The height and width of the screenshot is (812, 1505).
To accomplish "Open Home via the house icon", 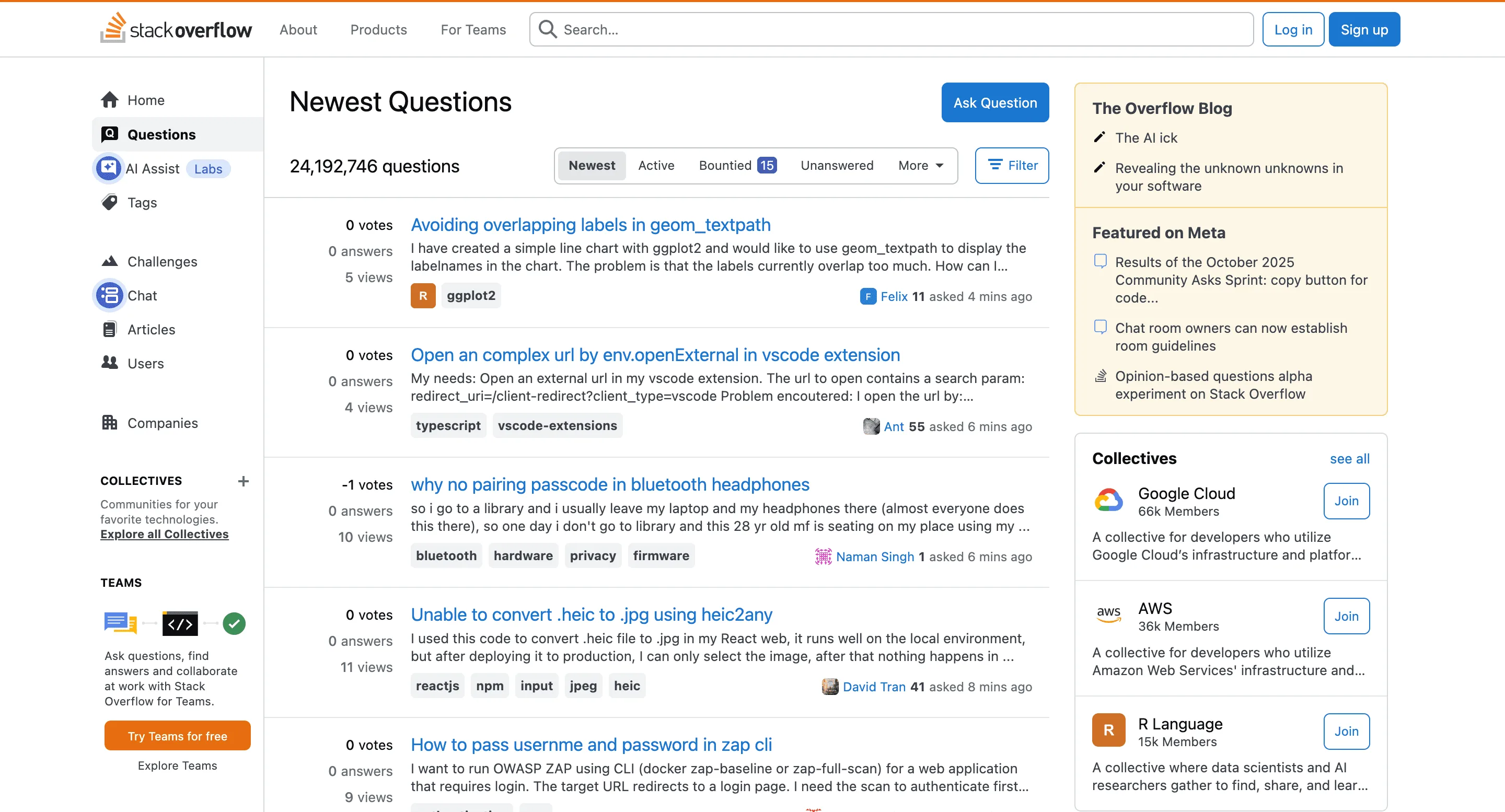I will tap(110, 99).
